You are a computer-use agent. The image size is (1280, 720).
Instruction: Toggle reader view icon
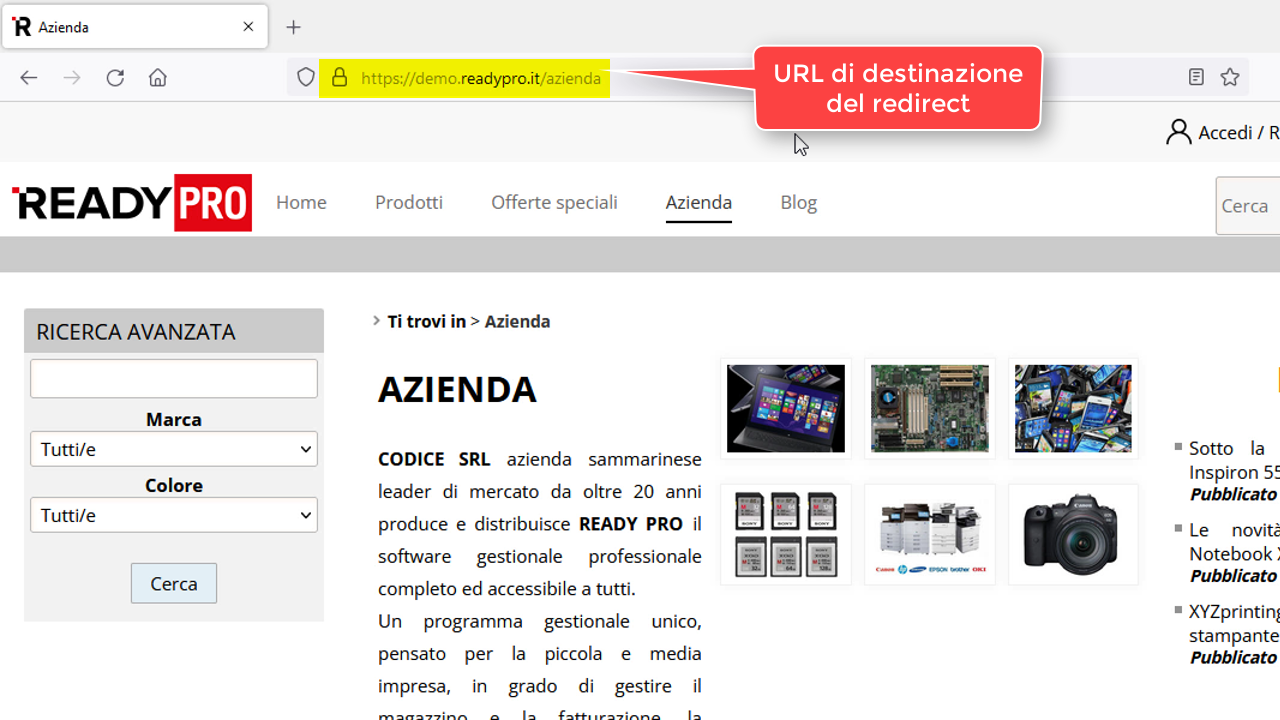coord(1196,78)
